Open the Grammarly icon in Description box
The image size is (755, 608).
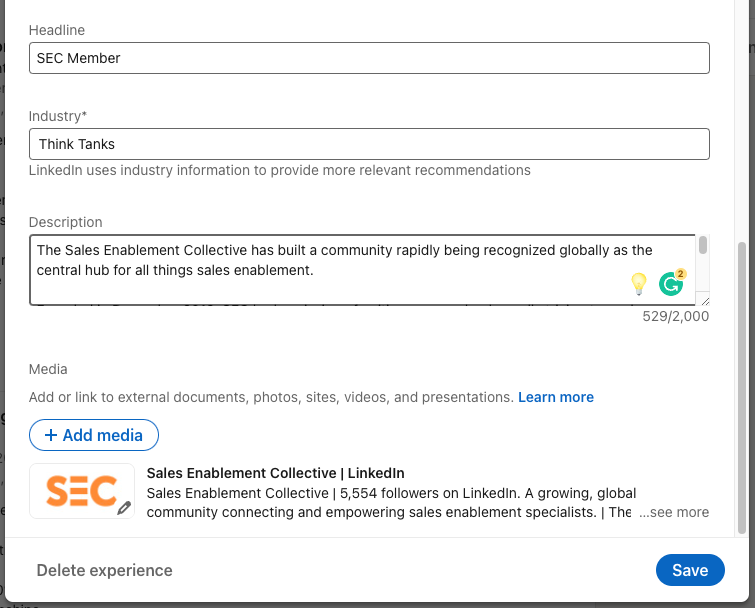pos(671,284)
